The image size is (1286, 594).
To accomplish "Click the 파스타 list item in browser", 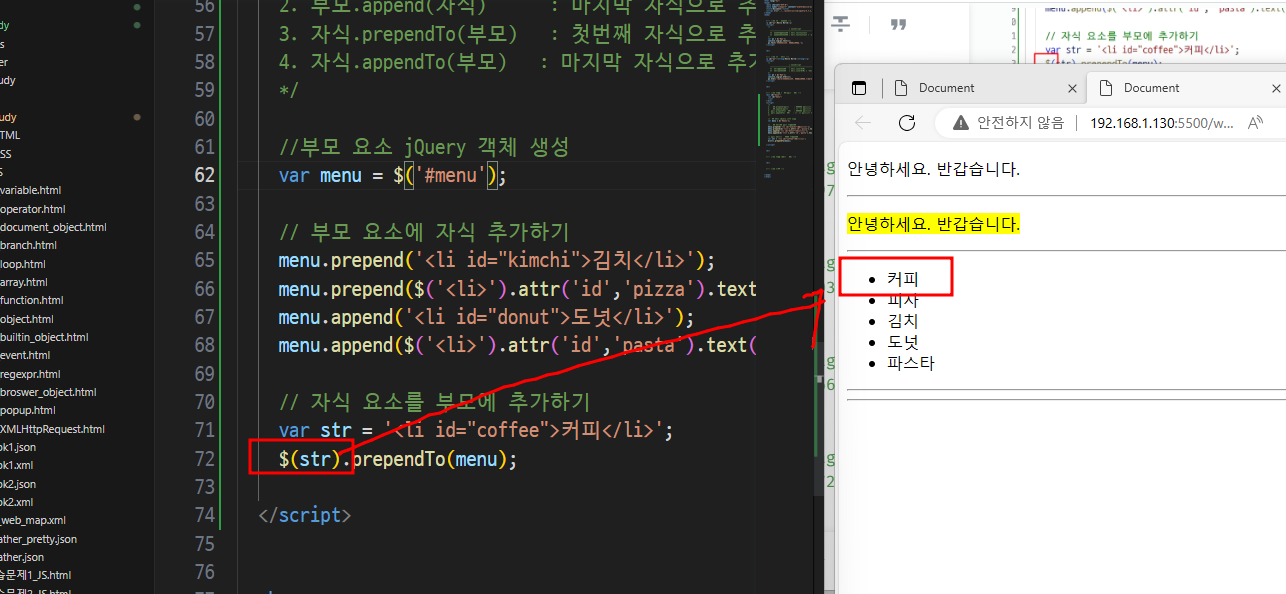I will (911, 363).
